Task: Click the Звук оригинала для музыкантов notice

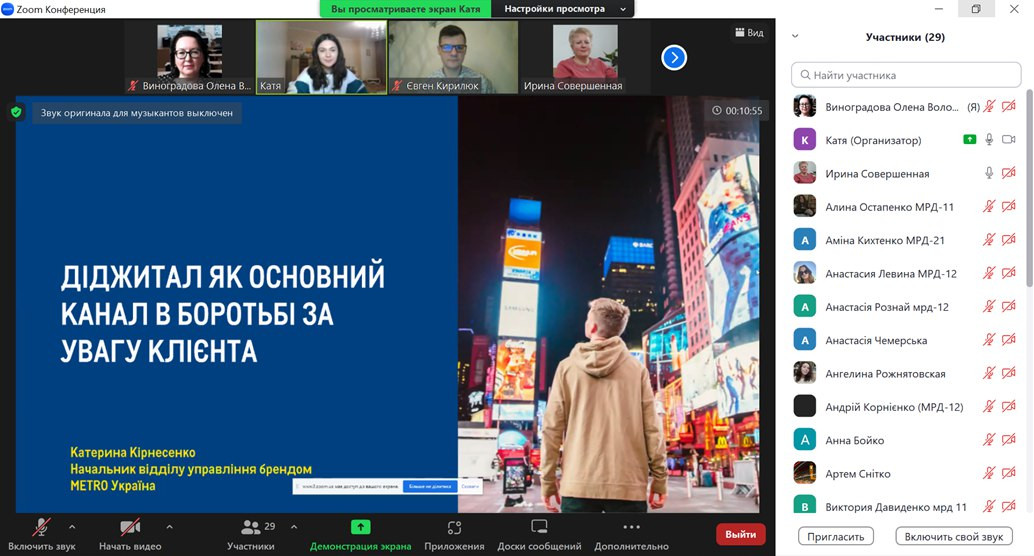Action: pos(137,113)
